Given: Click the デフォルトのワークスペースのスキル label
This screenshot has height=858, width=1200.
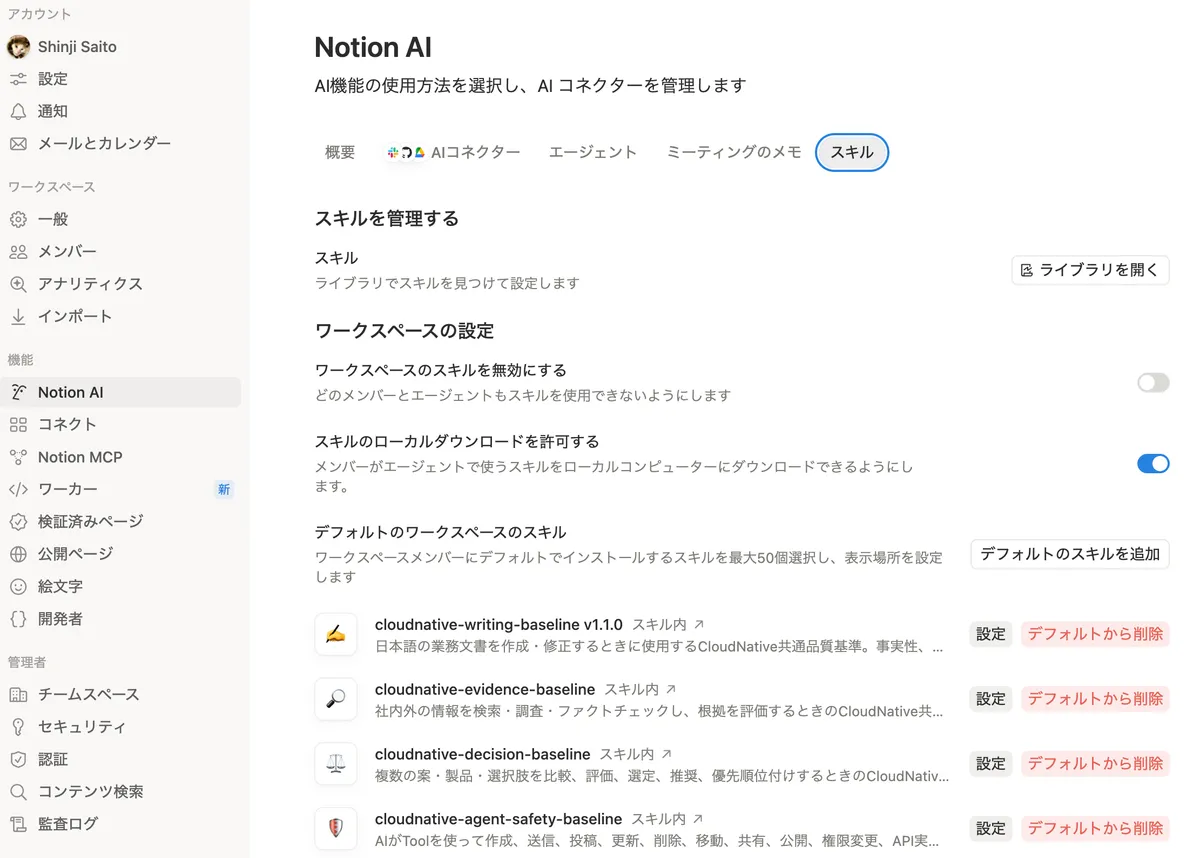Looking at the screenshot, I should (x=441, y=532).
